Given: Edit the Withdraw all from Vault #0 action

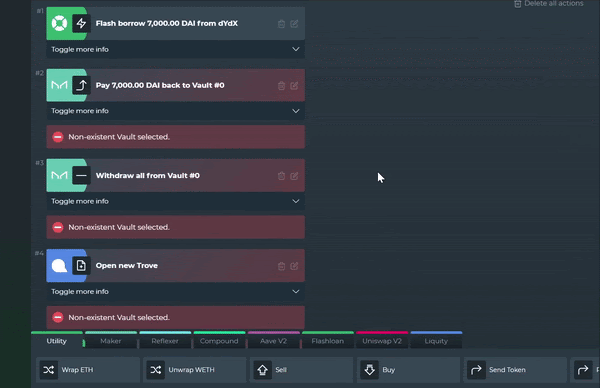Looking at the screenshot, I should 294,176.
